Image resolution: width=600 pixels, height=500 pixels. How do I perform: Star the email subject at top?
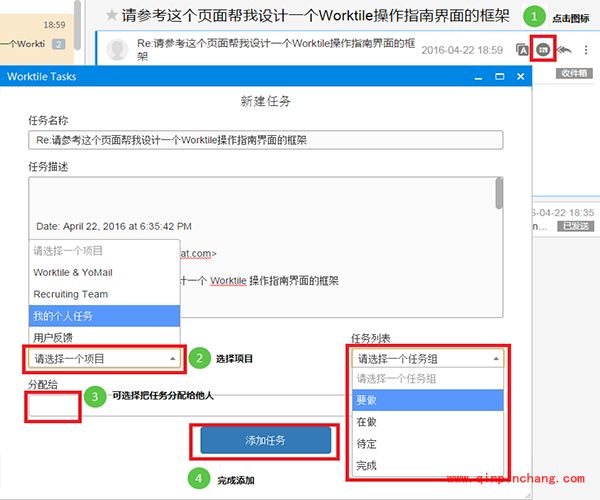[111, 15]
